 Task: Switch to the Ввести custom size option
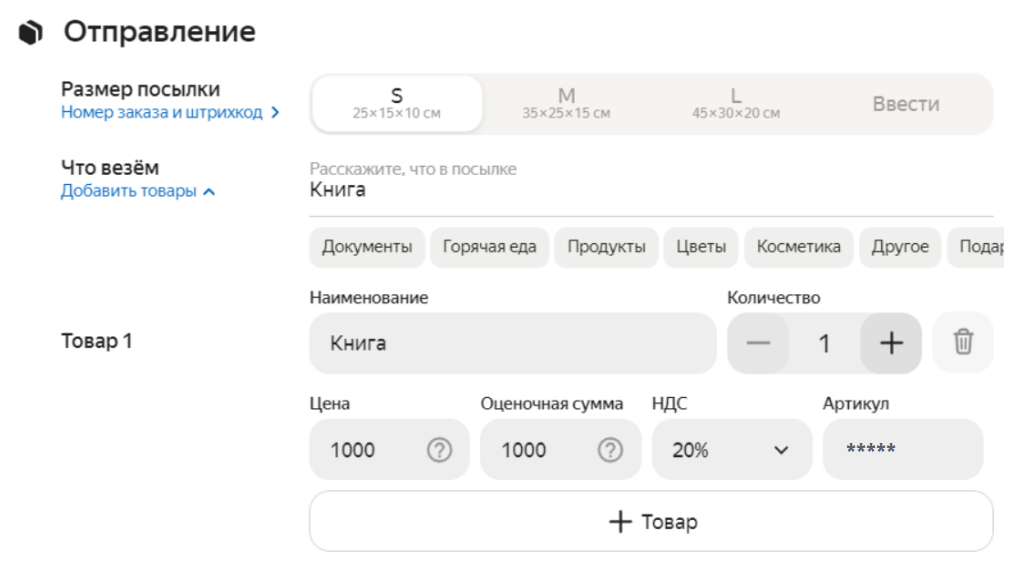tap(905, 104)
